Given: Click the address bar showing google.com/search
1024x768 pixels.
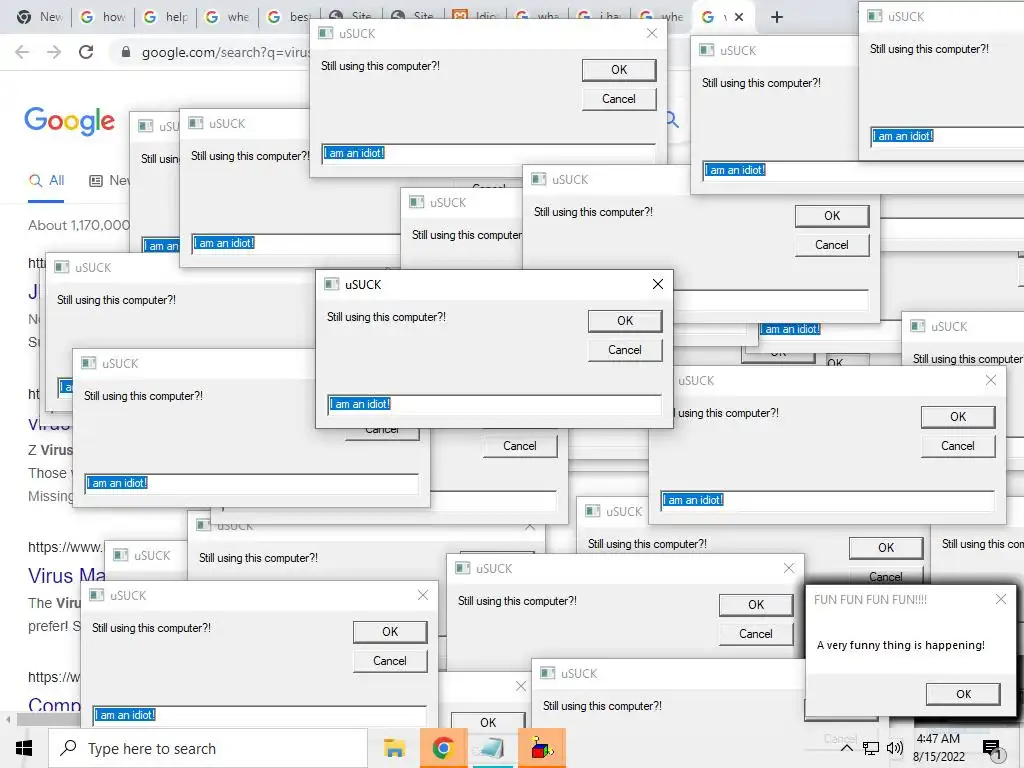Looking at the screenshot, I should tap(225, 52).
